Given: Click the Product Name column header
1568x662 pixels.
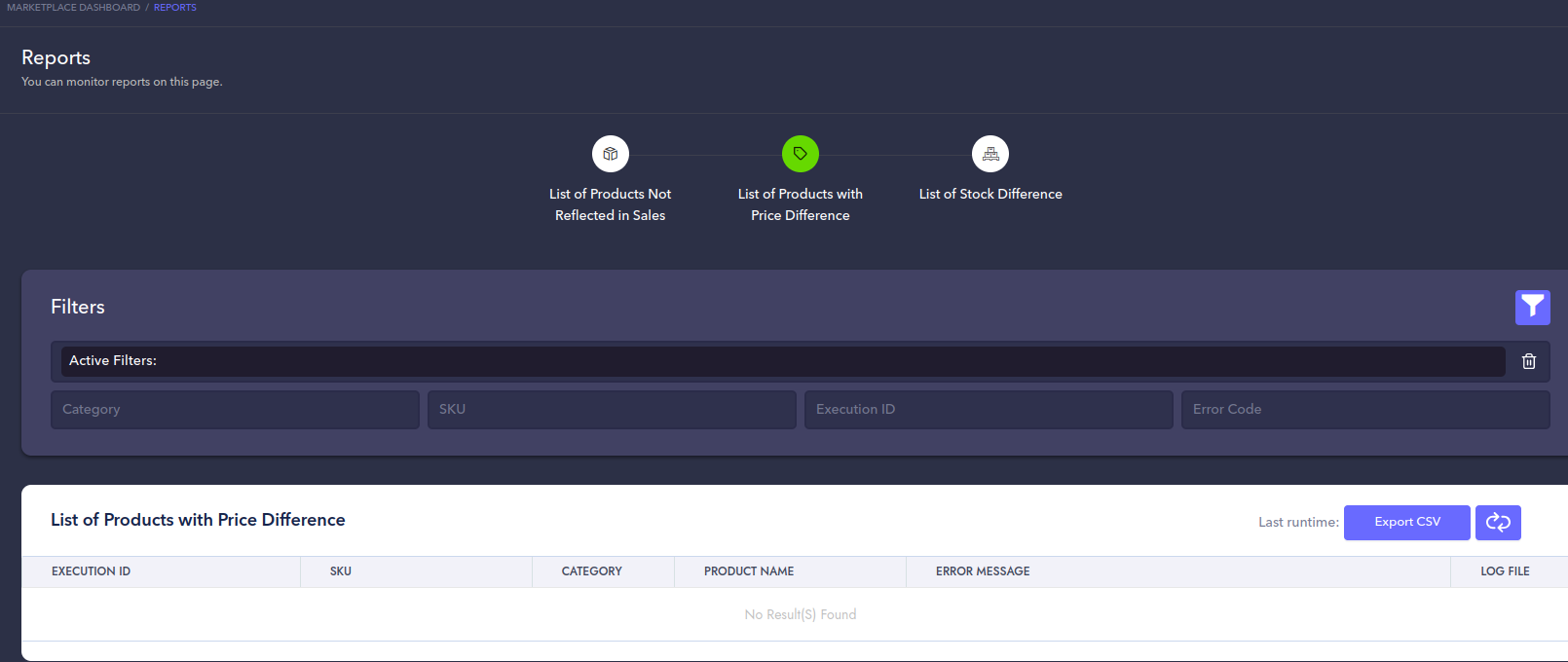Looking at the screenshot, I should tap(748, 571).
